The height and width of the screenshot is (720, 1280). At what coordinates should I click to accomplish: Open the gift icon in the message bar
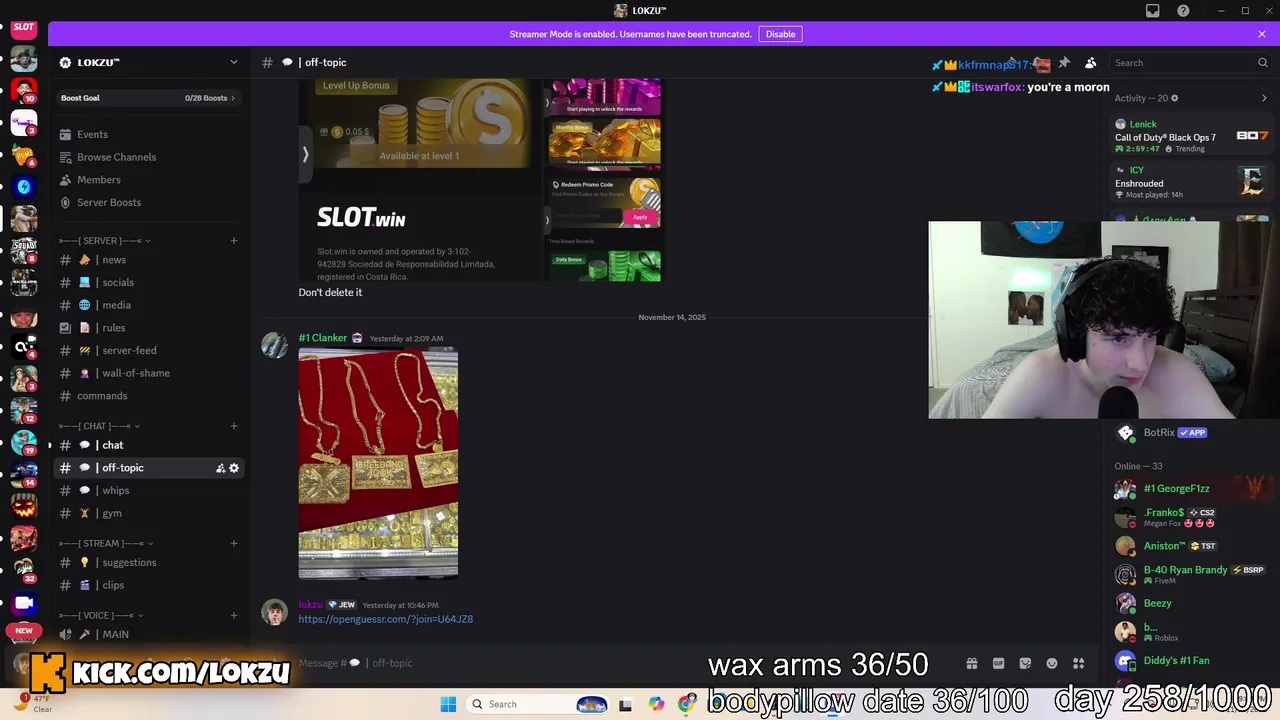point(971,663)
